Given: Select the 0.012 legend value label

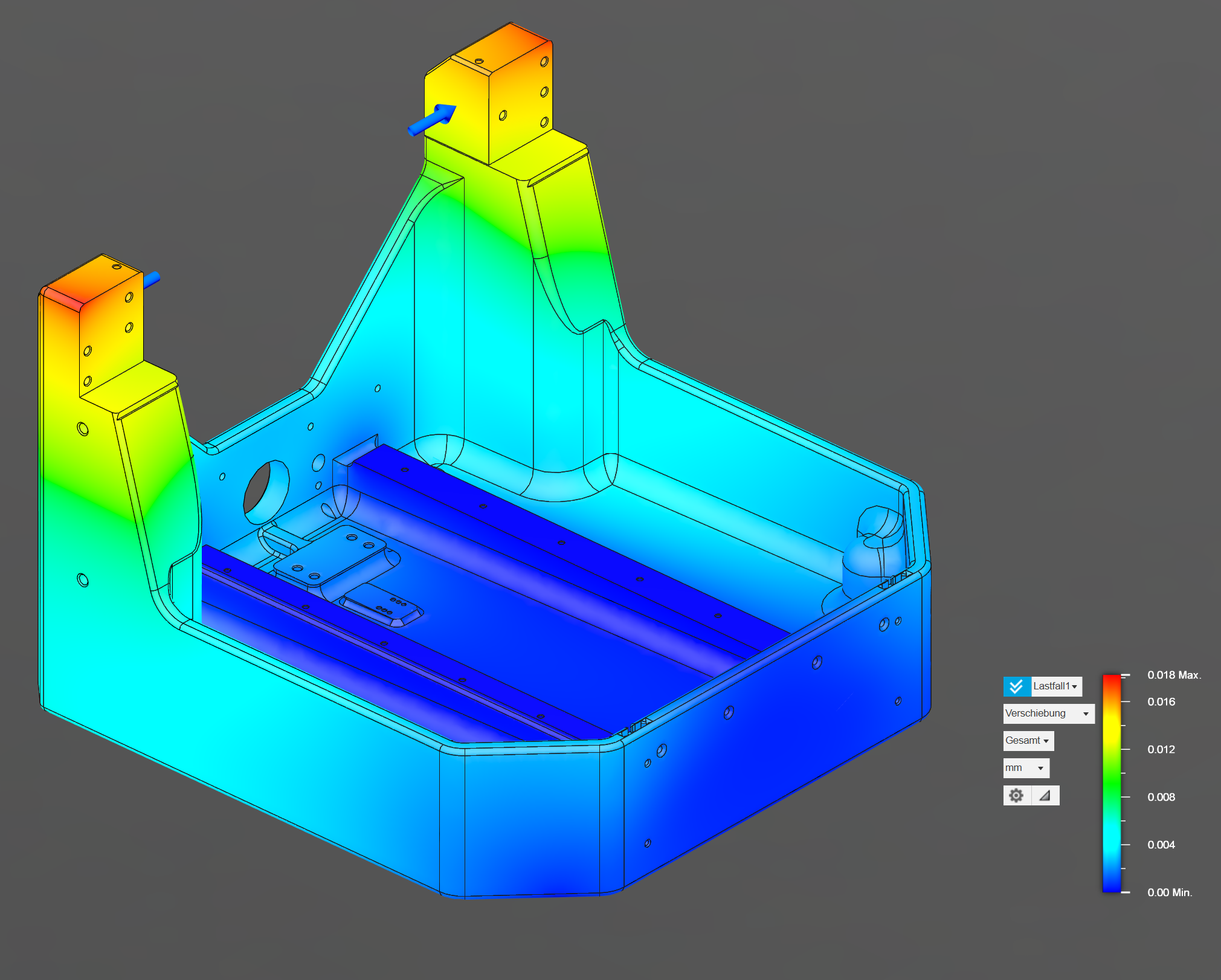Looking at the screenshot, I should point(1161,749).
